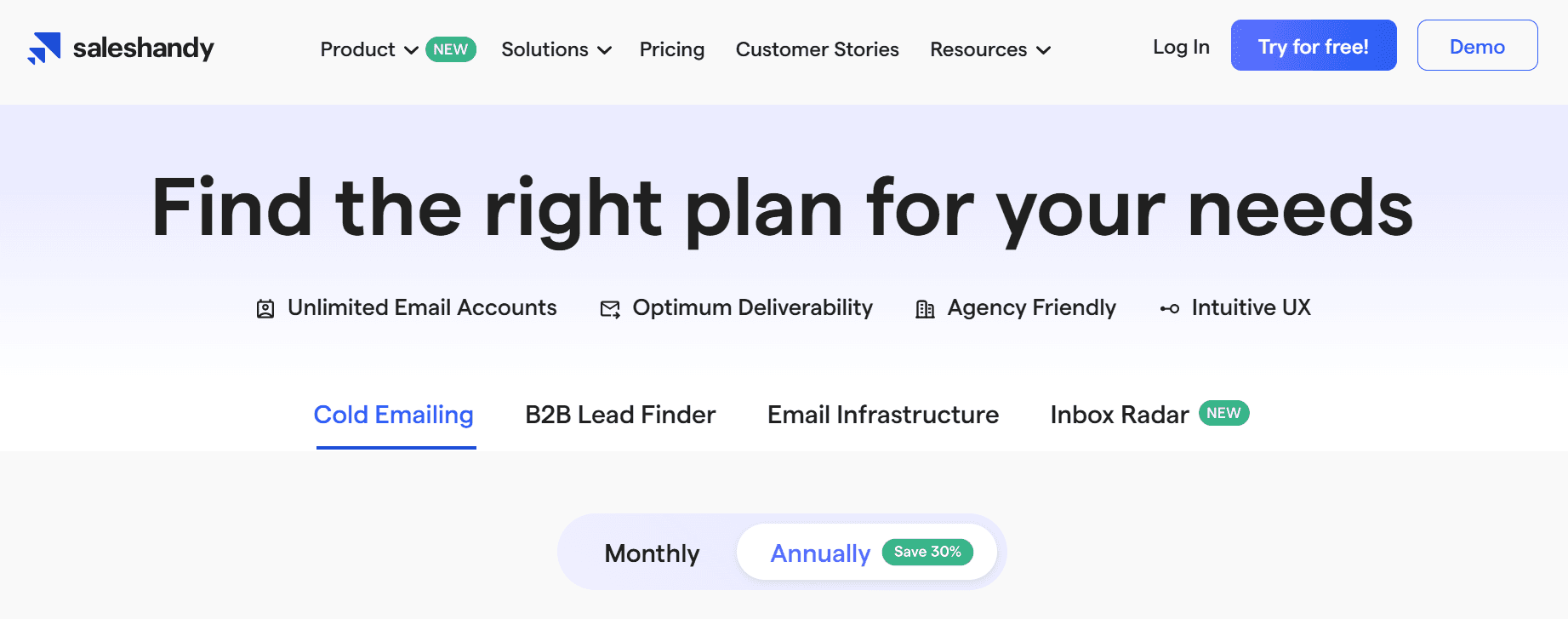This screenshot has width=1568, height=619.
Task: Click the Optimum Deliverability envelope icon
Action: click(x=609, y=308)
